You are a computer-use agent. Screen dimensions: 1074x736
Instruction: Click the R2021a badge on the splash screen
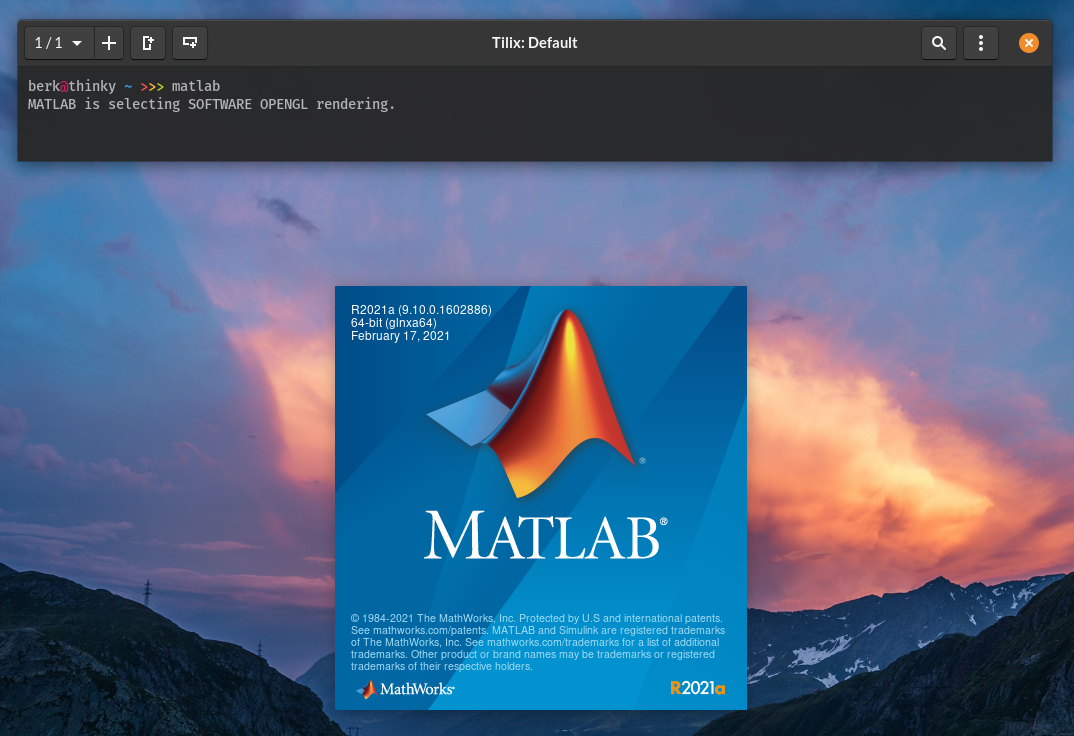[x=697, y=689]
